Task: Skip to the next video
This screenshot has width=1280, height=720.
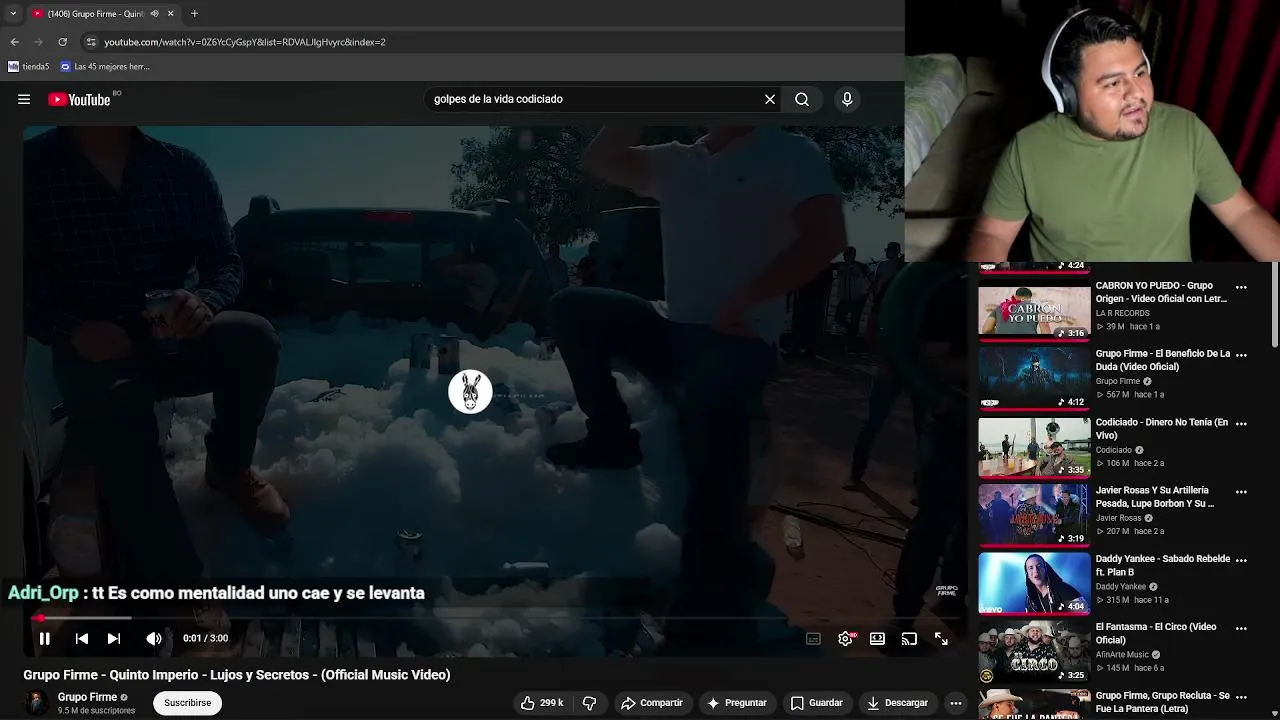Action: [x=114, y=638]
